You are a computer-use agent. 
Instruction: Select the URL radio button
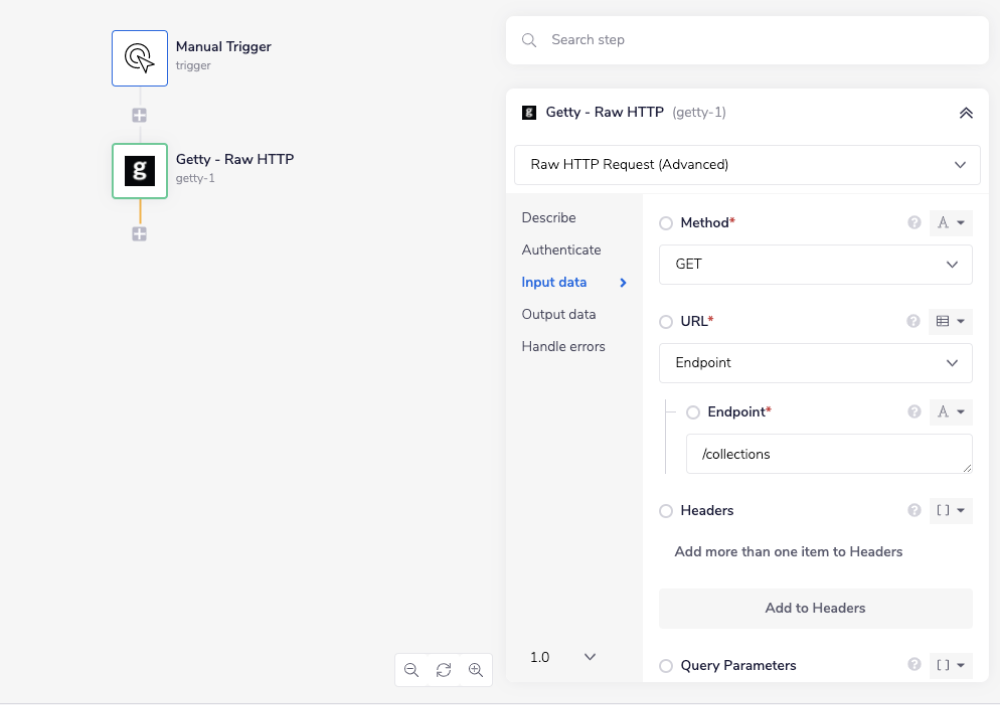[666, 322]
